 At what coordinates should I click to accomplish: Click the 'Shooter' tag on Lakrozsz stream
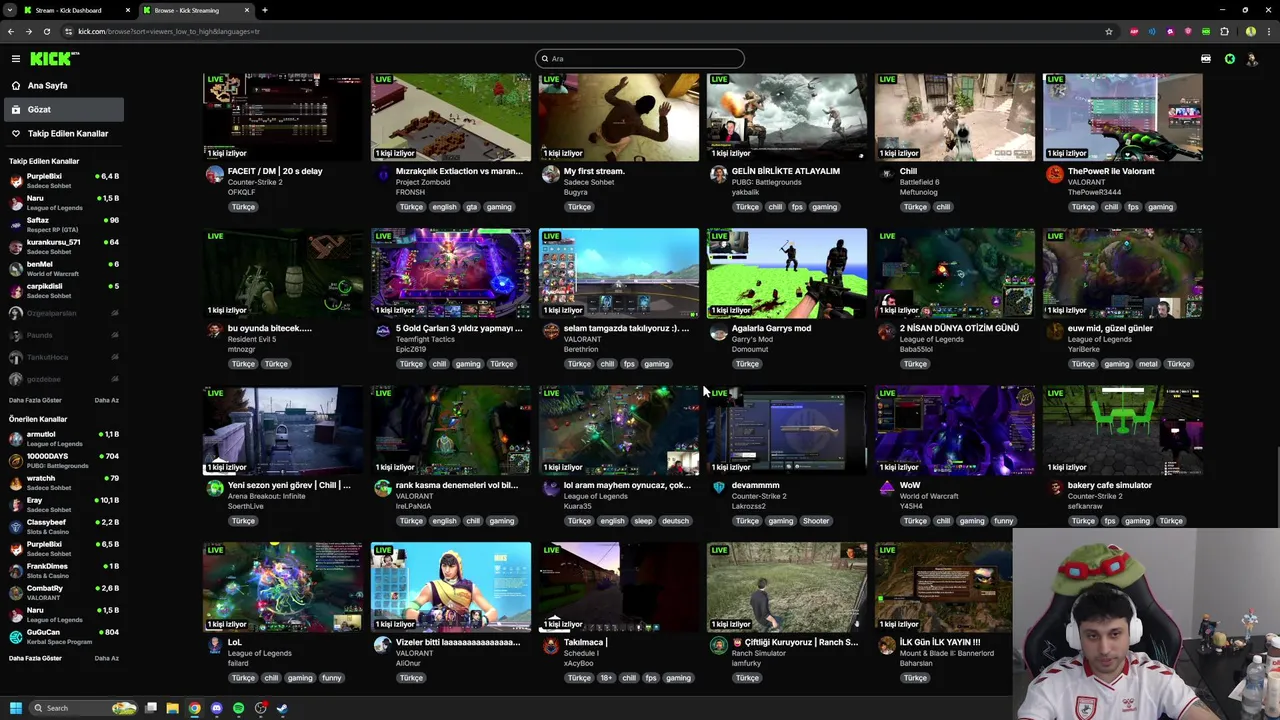[x=816, y=521]
